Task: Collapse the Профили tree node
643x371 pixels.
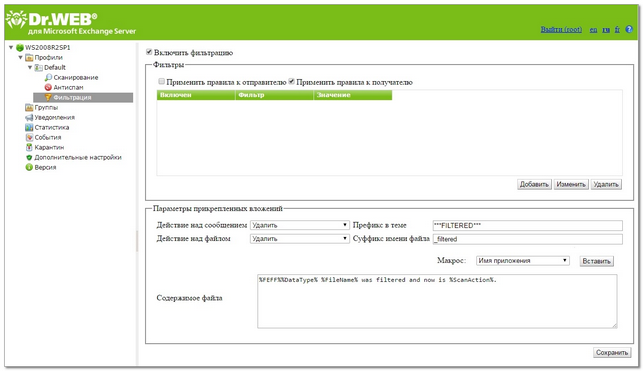Action: [21, 57]
